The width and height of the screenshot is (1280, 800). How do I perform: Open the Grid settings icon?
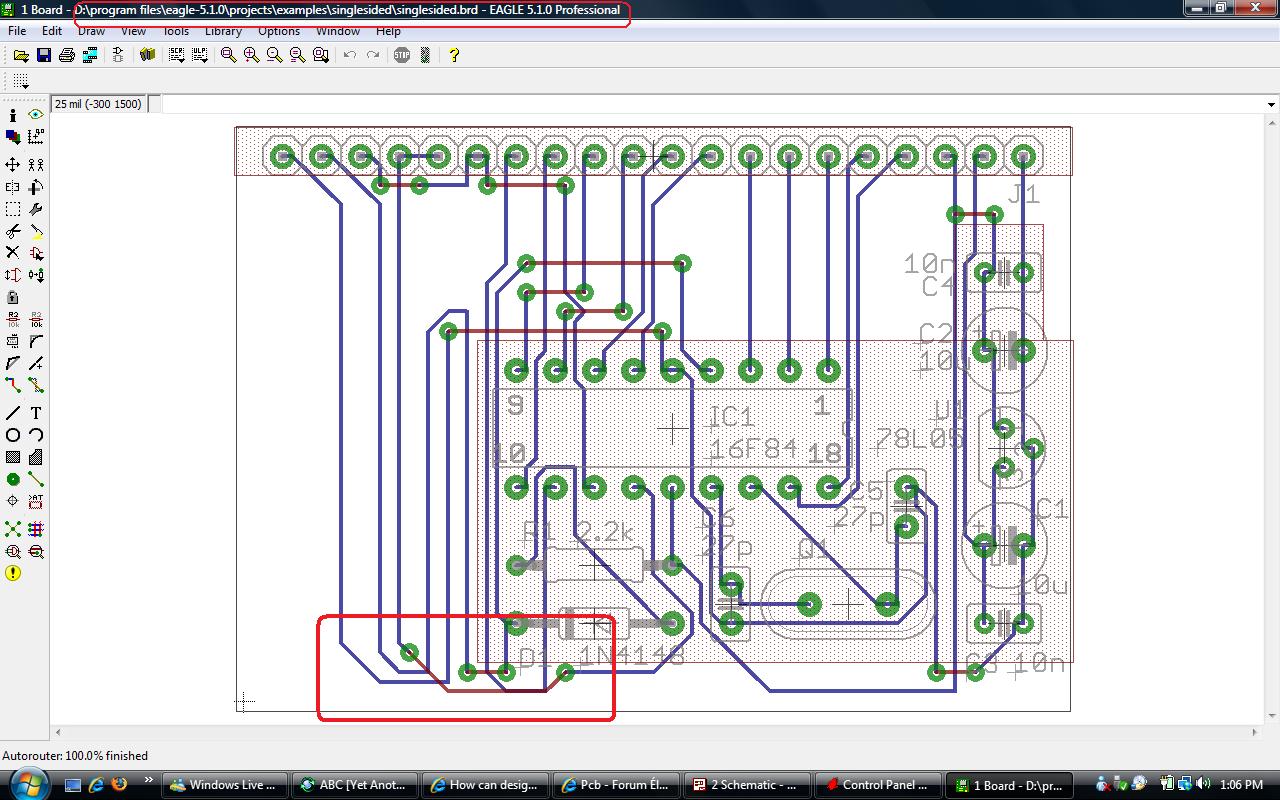coord(20,81)
